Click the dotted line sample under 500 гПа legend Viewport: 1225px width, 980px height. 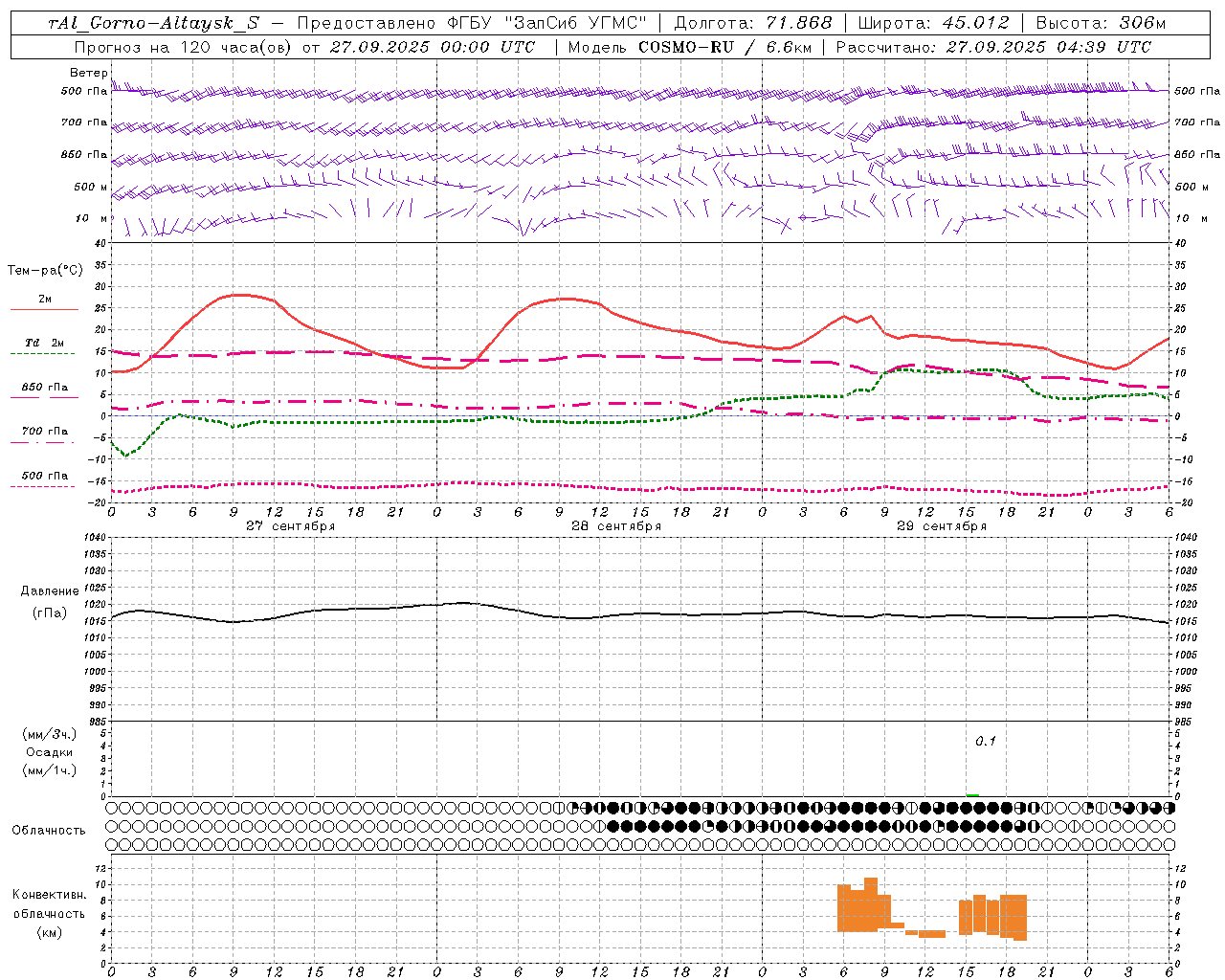tap(44, 486)
